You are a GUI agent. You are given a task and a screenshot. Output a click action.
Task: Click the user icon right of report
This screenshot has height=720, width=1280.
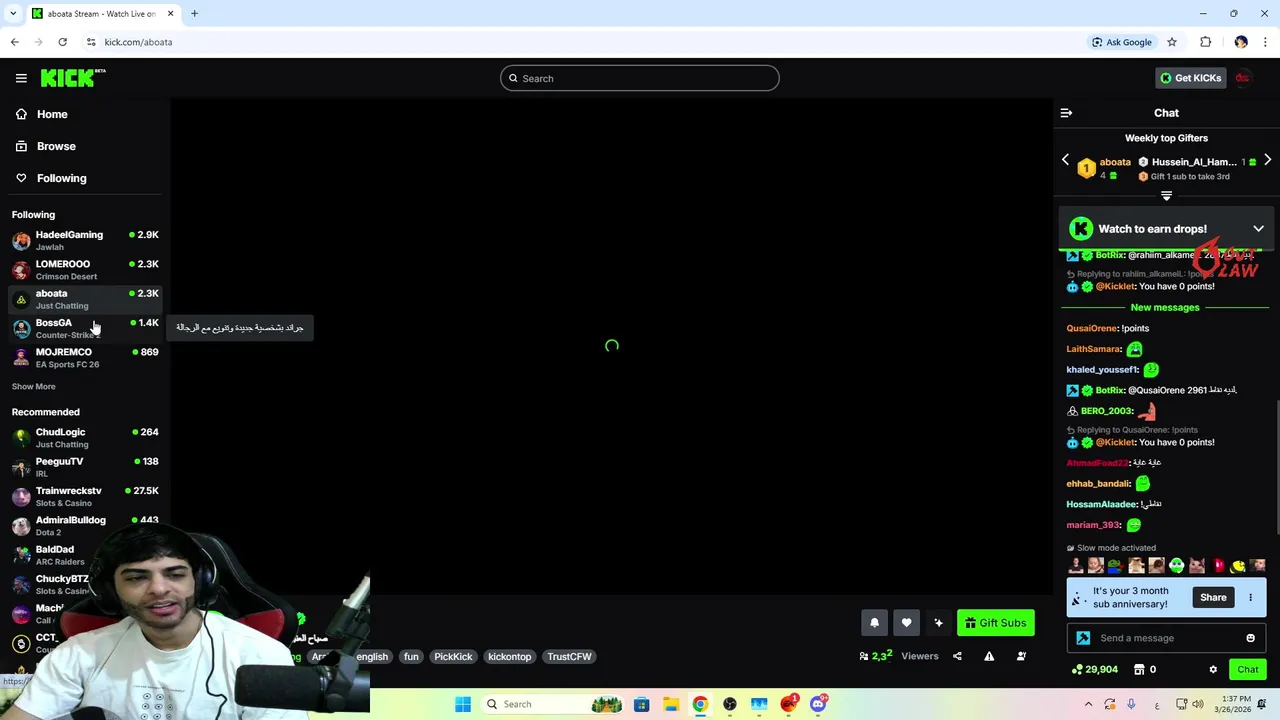click(1021, 656)
